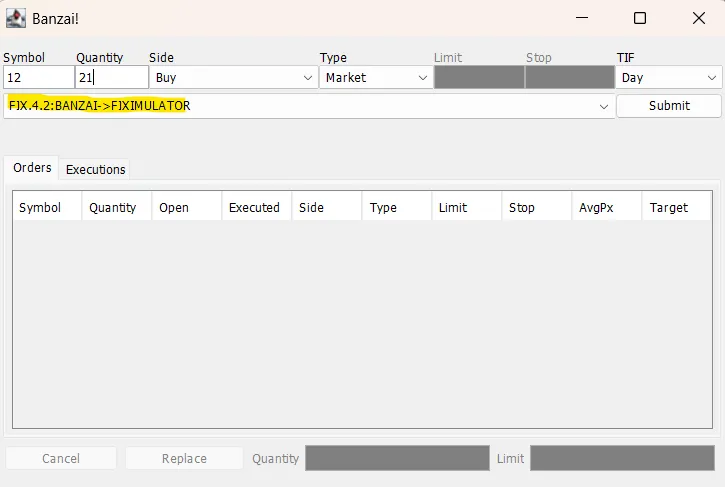Viewport: 725px width, 487px height.
Task: Click into the Quantity input field
Action: (x=112, y=77)
